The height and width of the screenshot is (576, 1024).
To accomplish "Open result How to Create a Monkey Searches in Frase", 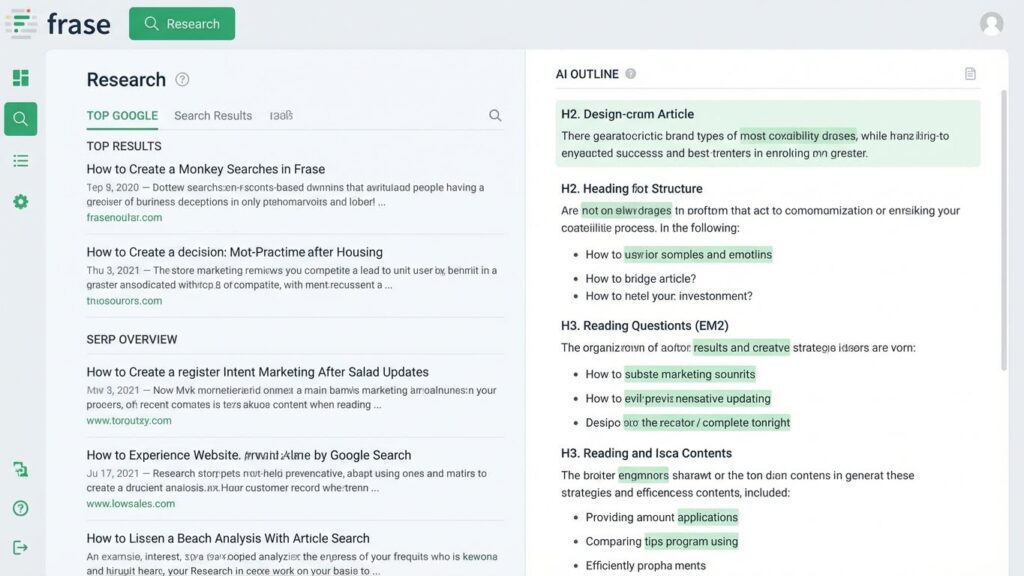I will click(206, 169).
